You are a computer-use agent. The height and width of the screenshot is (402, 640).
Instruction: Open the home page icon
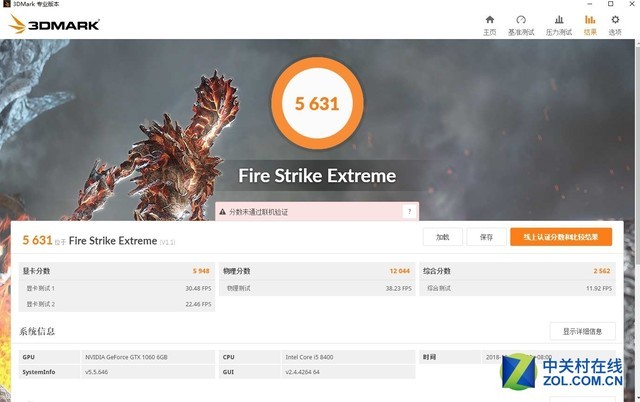coord(489,20)
